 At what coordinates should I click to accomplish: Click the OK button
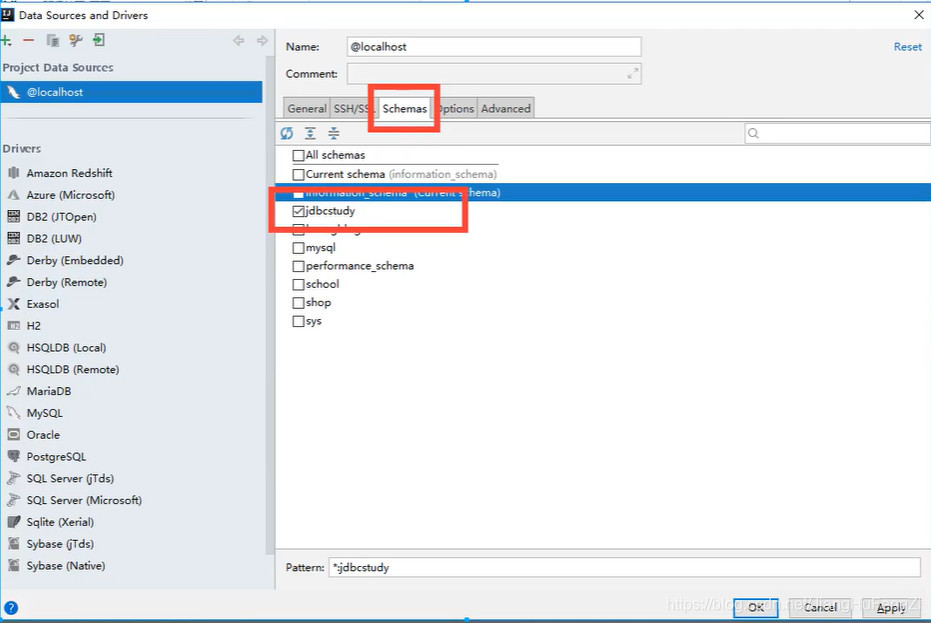(755, 608)
